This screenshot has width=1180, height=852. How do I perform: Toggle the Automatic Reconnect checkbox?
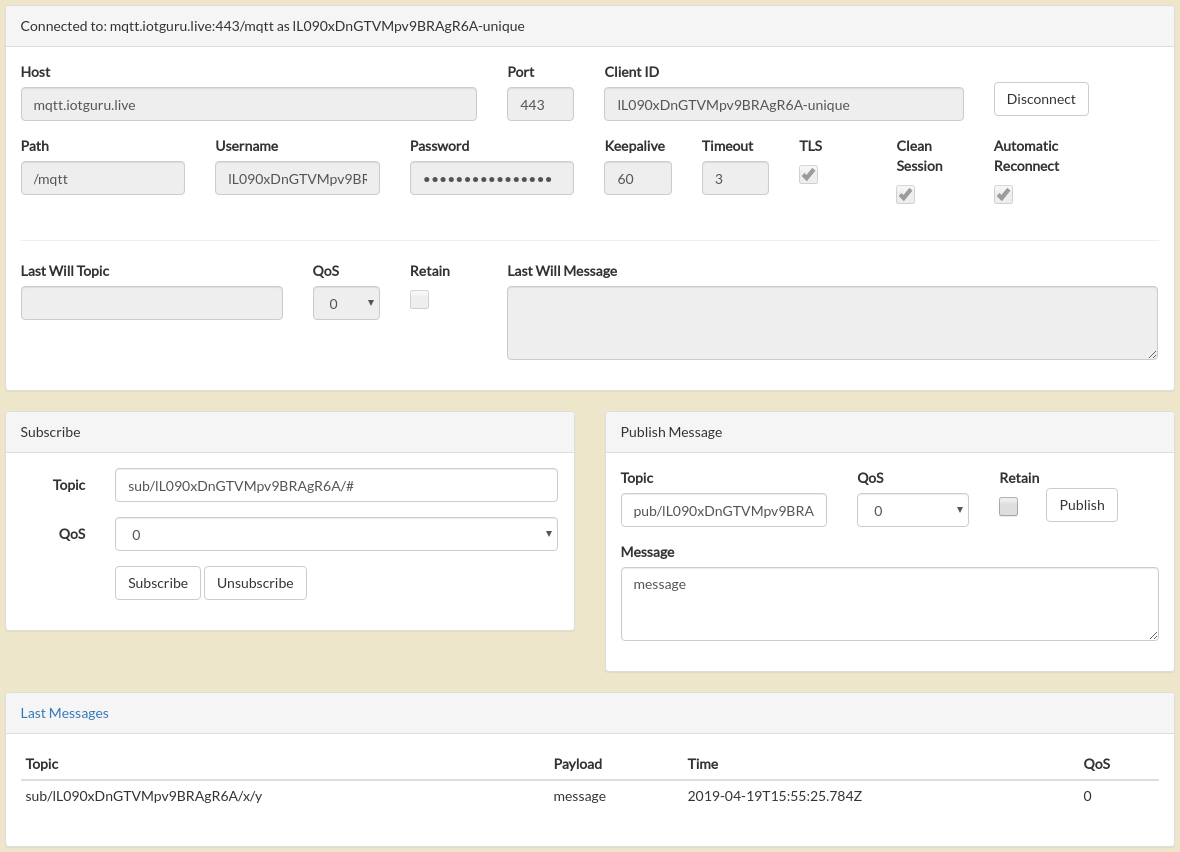[1003, 195]
